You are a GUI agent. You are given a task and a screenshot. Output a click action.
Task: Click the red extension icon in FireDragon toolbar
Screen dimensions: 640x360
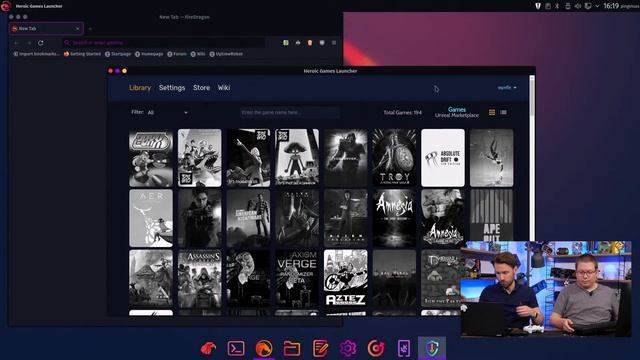[310, 42]
